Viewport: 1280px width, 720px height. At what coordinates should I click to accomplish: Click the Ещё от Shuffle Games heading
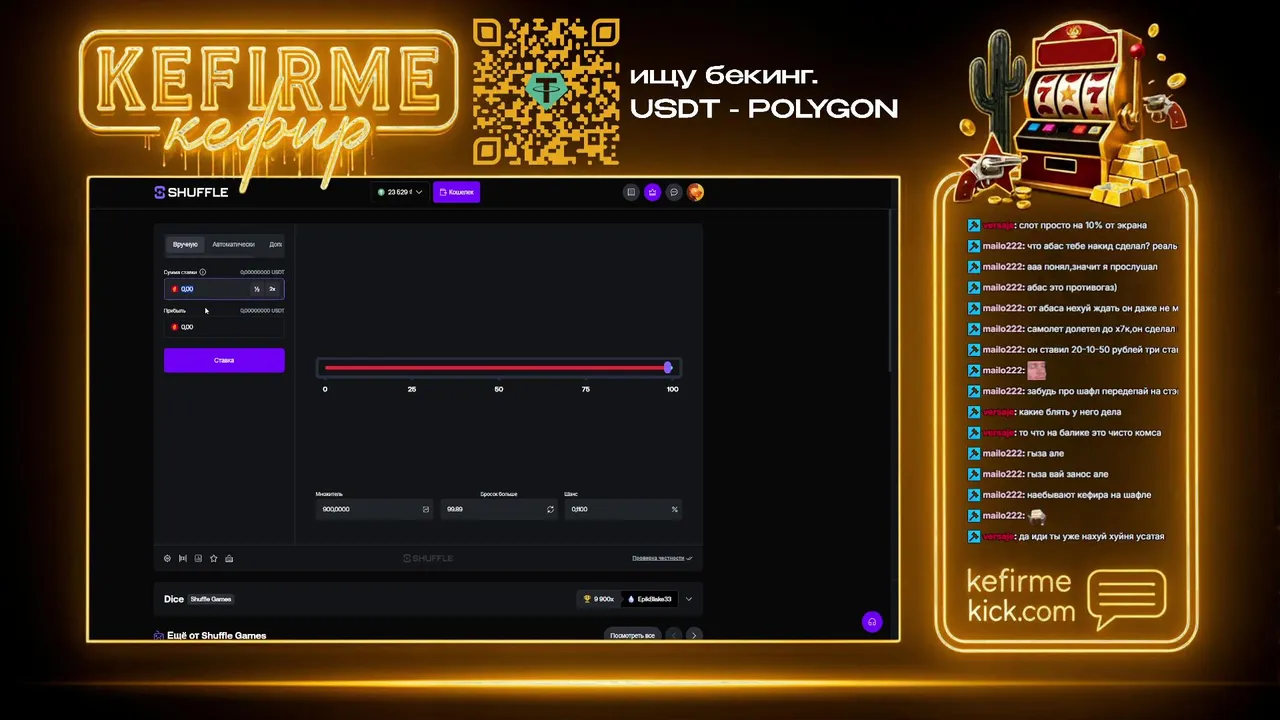click(x=216, y=636)
